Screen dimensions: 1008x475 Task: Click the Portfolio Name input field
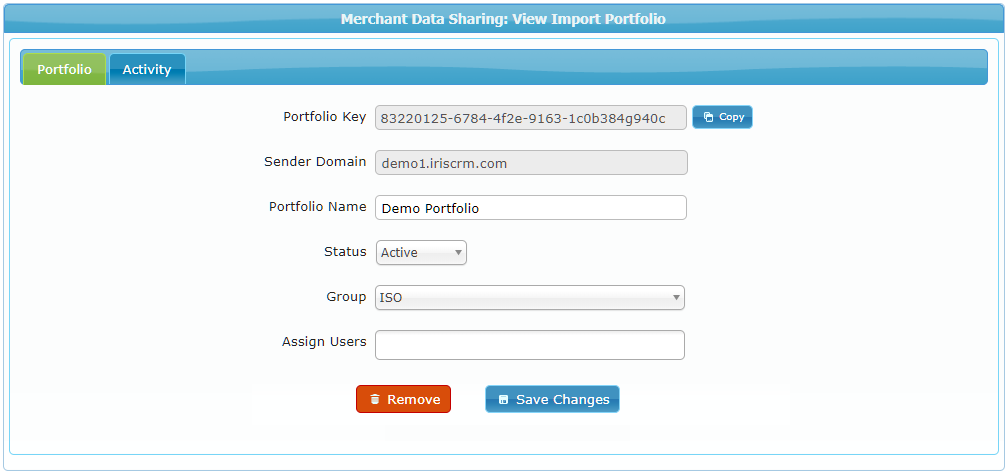531,208
